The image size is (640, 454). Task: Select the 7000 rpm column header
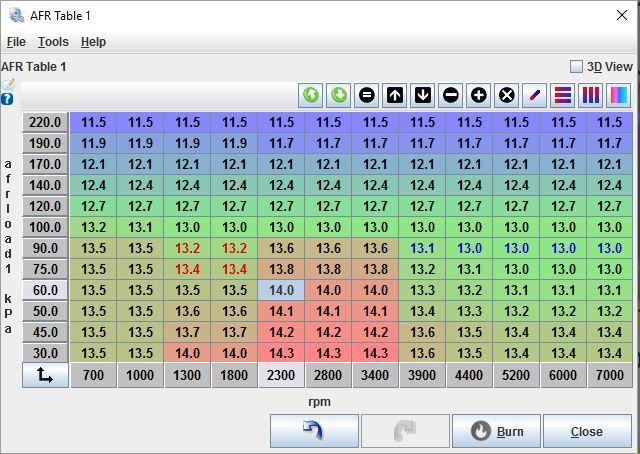(610, 375)
